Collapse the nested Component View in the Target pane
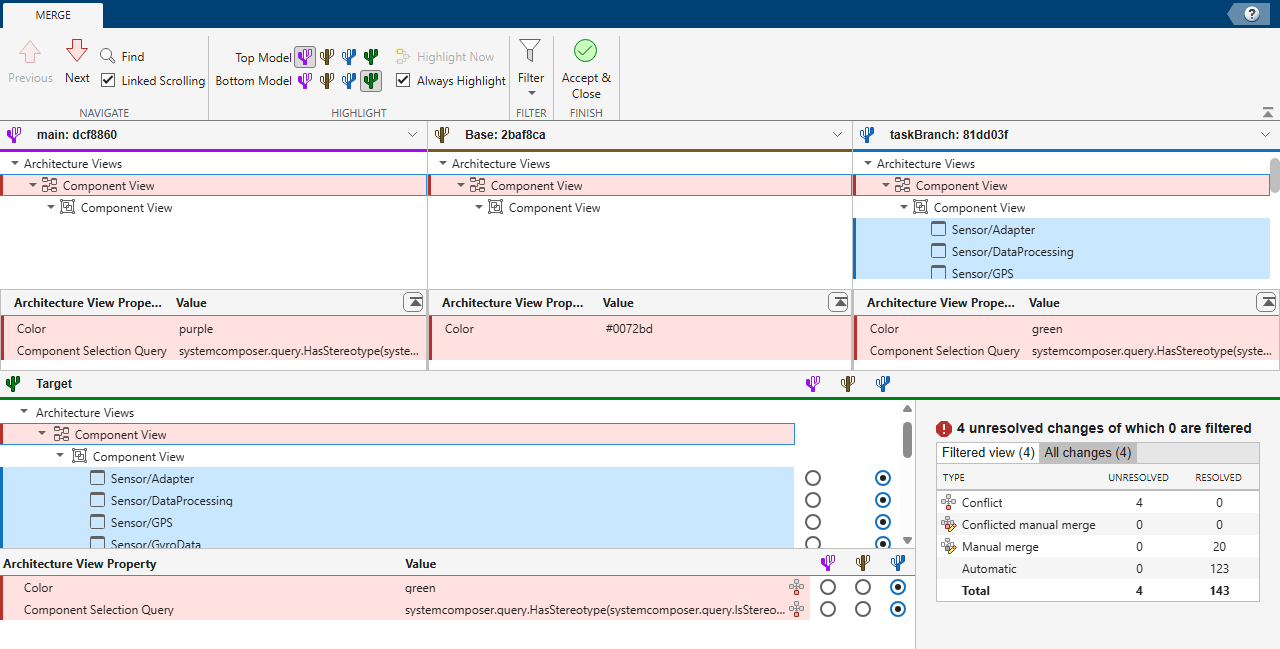 61,456
